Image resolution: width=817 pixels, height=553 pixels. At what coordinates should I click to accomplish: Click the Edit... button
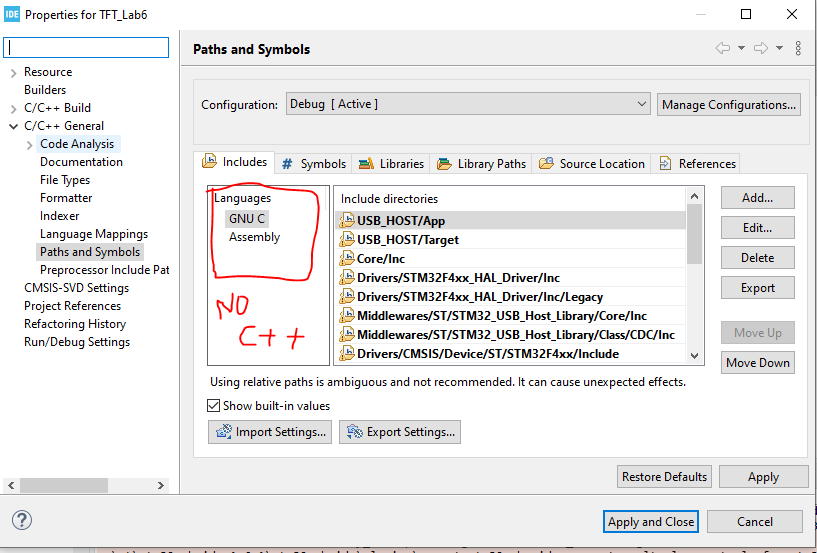coord(758,228)
